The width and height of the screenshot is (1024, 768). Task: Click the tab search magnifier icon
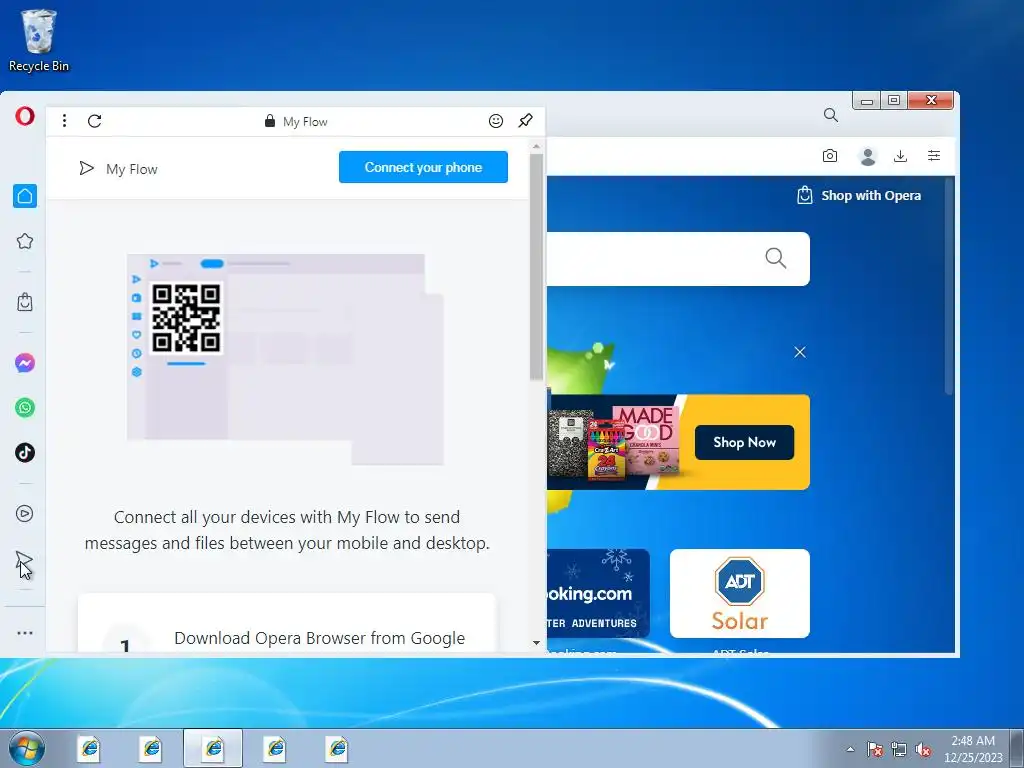tap(831, 115)
